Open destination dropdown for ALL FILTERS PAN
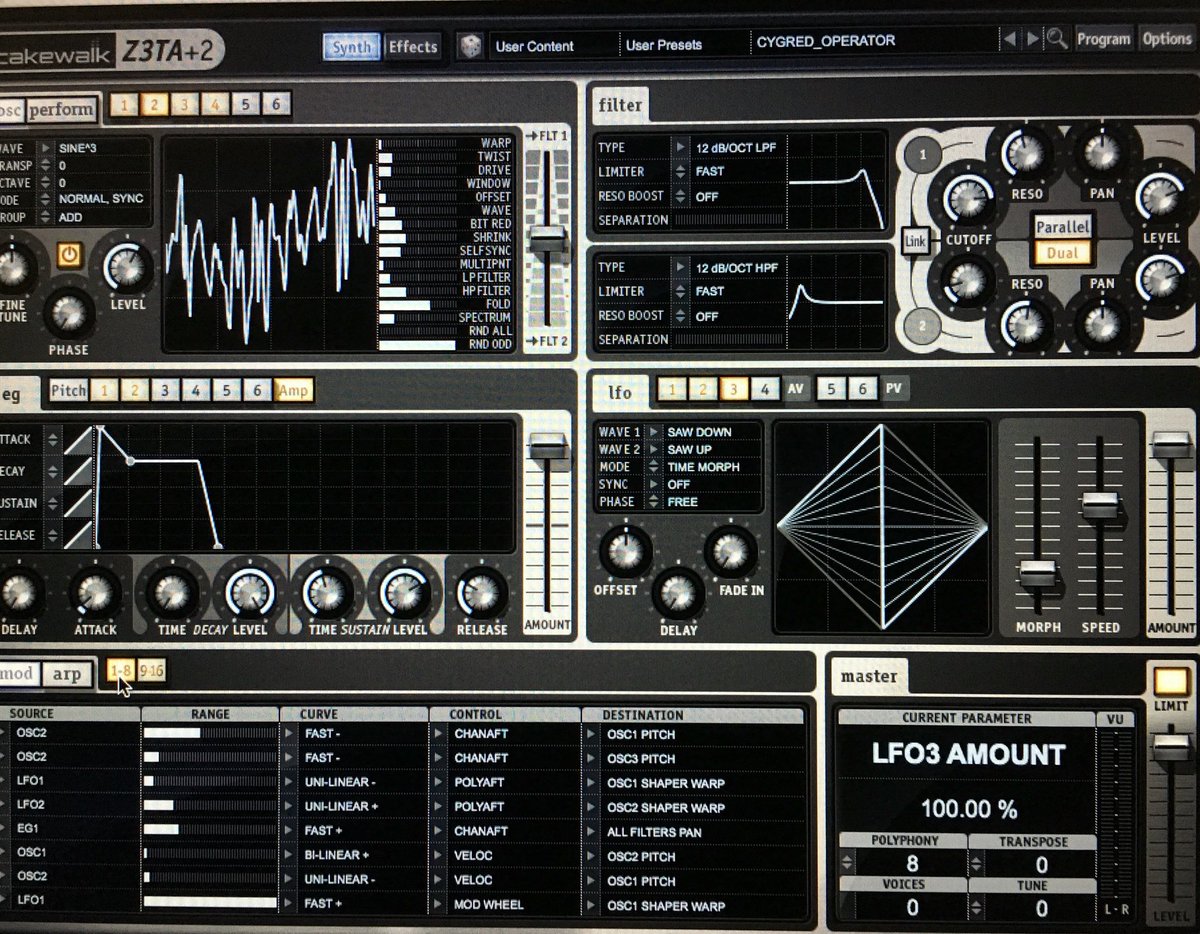Screen dimensions: 1200x934 click(x=591, y=831)
